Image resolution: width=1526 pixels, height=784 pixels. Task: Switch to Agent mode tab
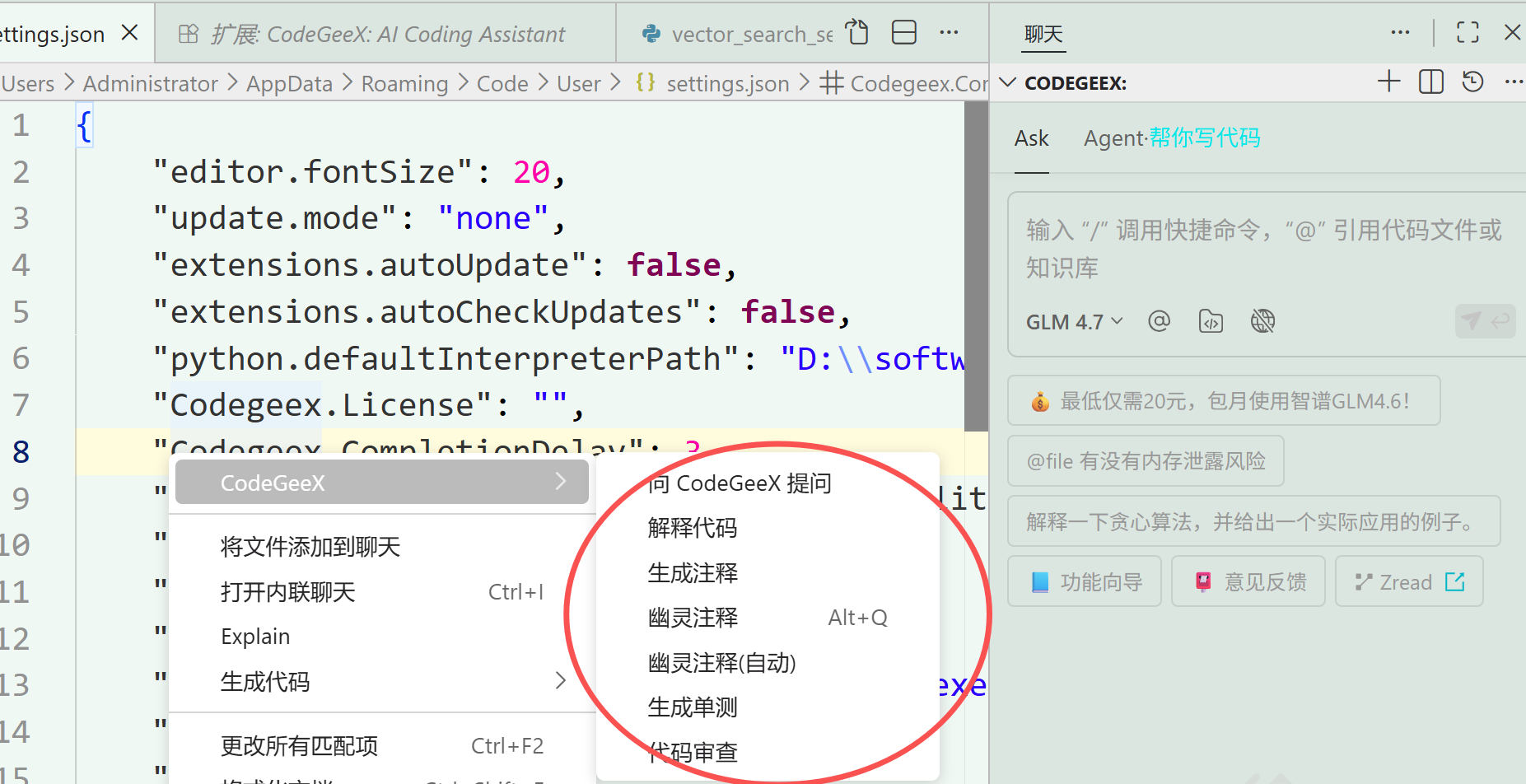pos(1172,138)
